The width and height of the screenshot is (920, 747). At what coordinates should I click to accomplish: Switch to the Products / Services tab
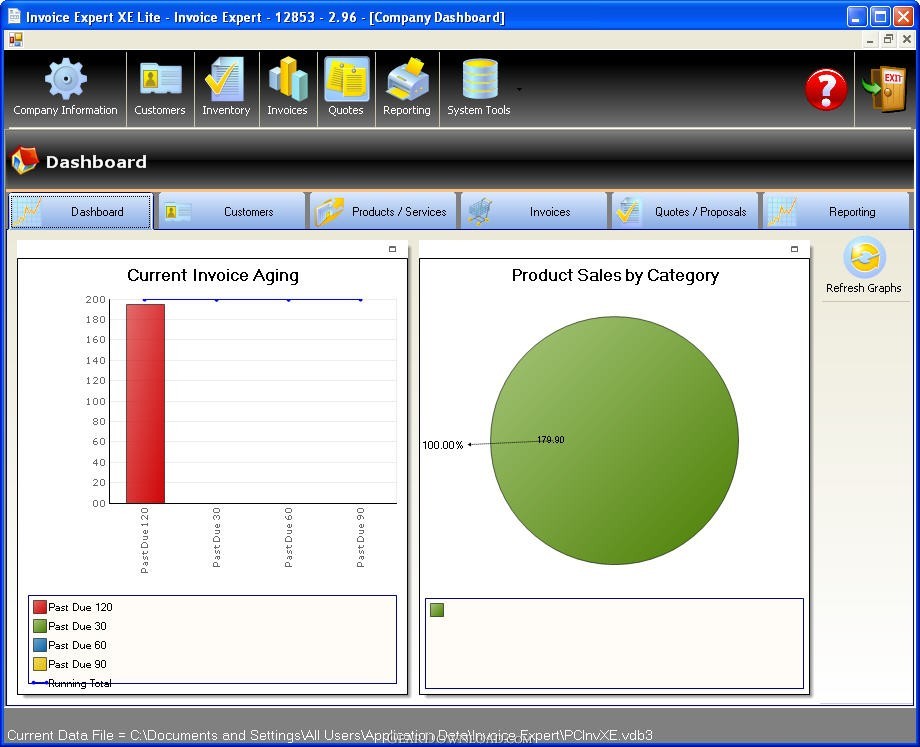click(383, 211)
